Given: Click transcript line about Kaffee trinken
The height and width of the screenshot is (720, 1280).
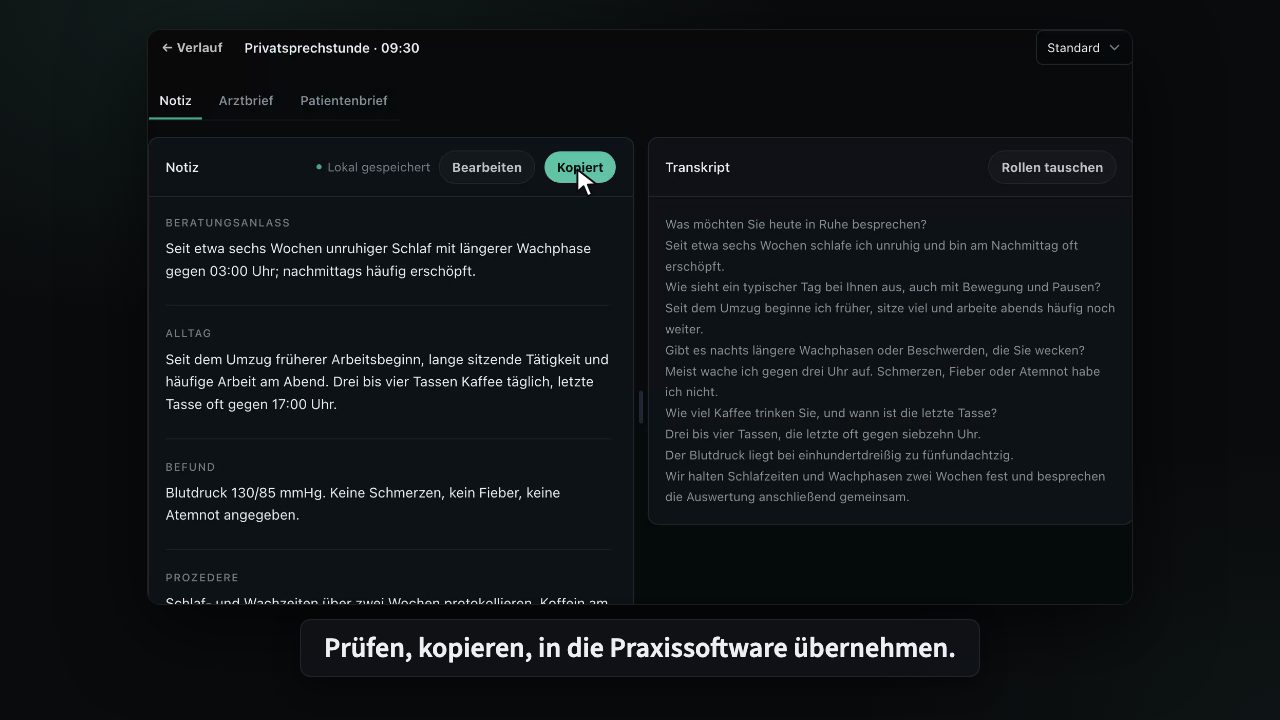Looking at the screenshot, I should click(x=831, y=413).
